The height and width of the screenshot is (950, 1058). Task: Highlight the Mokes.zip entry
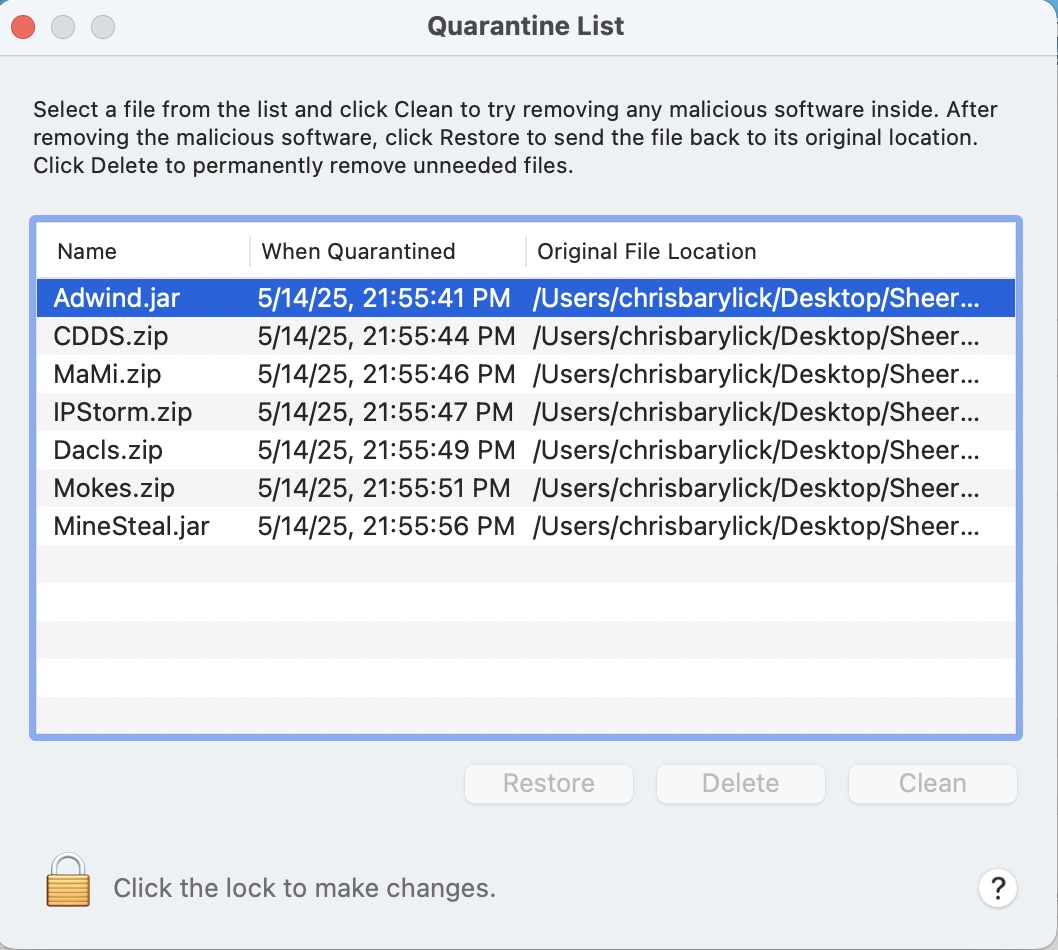coord(114,488)
